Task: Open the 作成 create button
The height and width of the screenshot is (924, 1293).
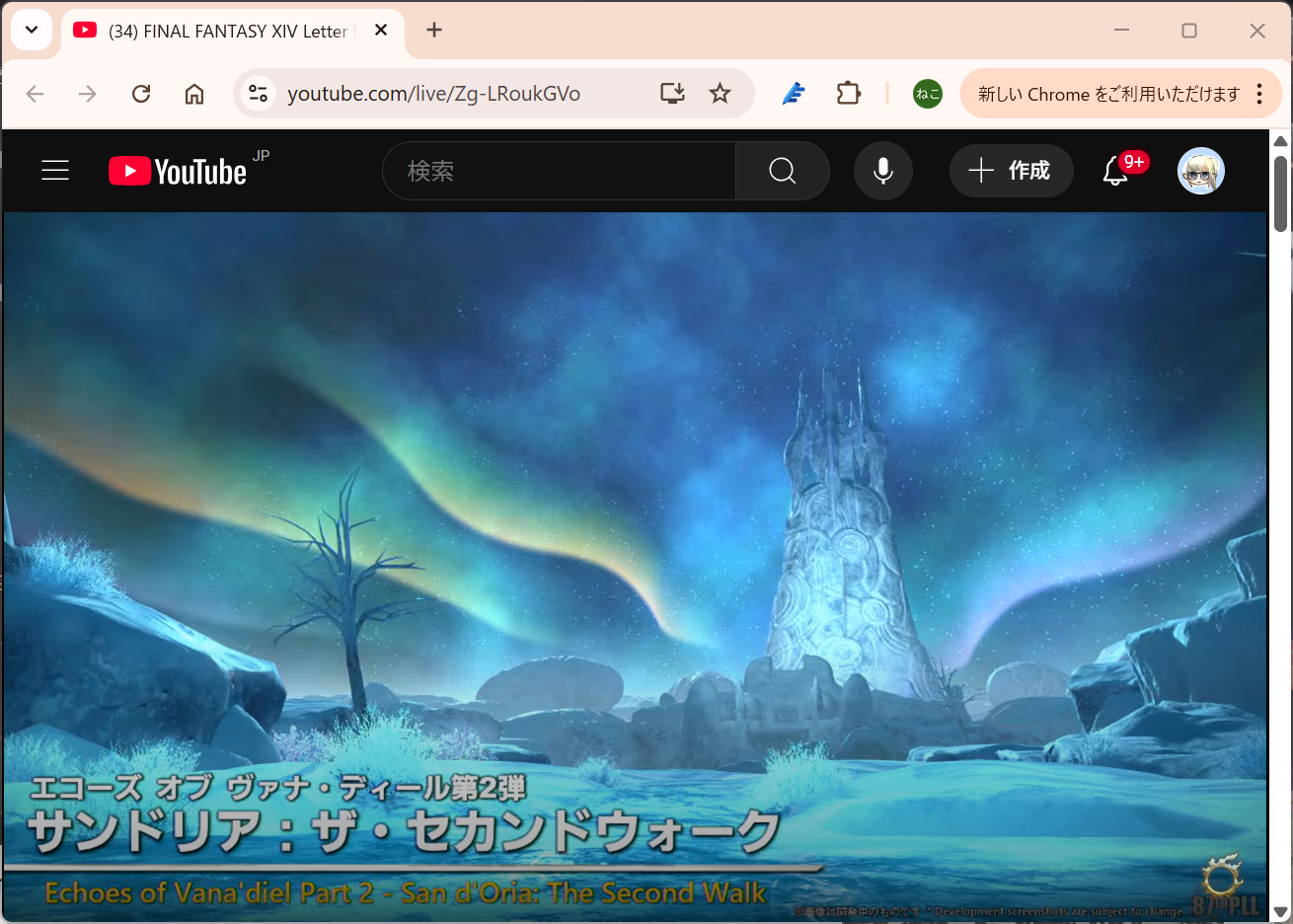Action: point(1011,171)
